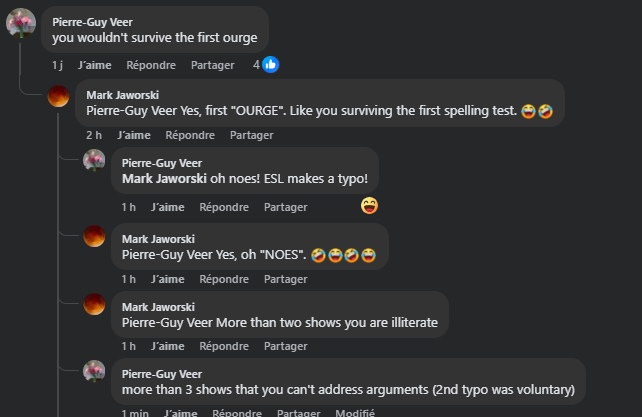
Task: Click Mark Jaworski's avatar on NOES reply
Action: 94,237
